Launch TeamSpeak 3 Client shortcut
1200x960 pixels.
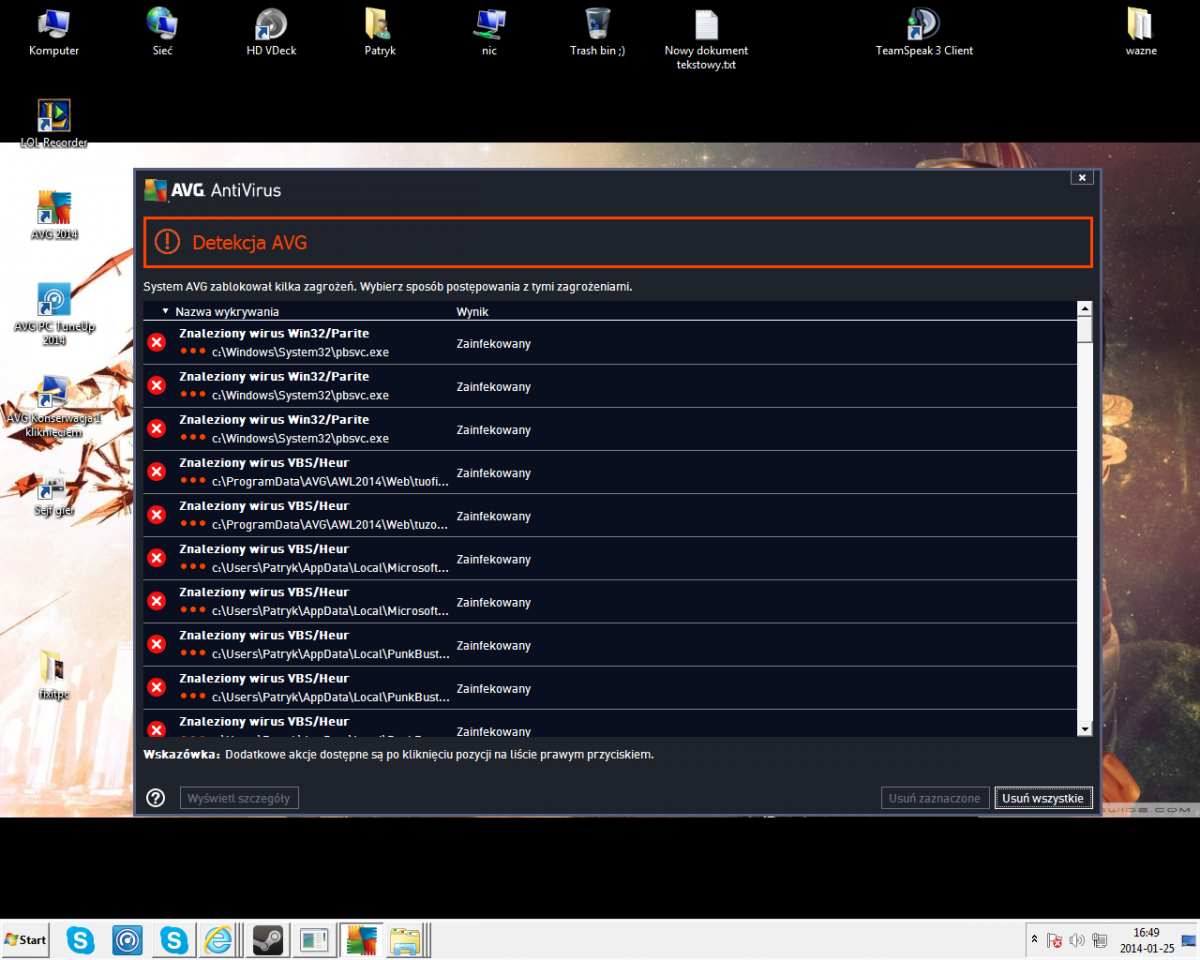pyautogui.click(x=924, y=30)
